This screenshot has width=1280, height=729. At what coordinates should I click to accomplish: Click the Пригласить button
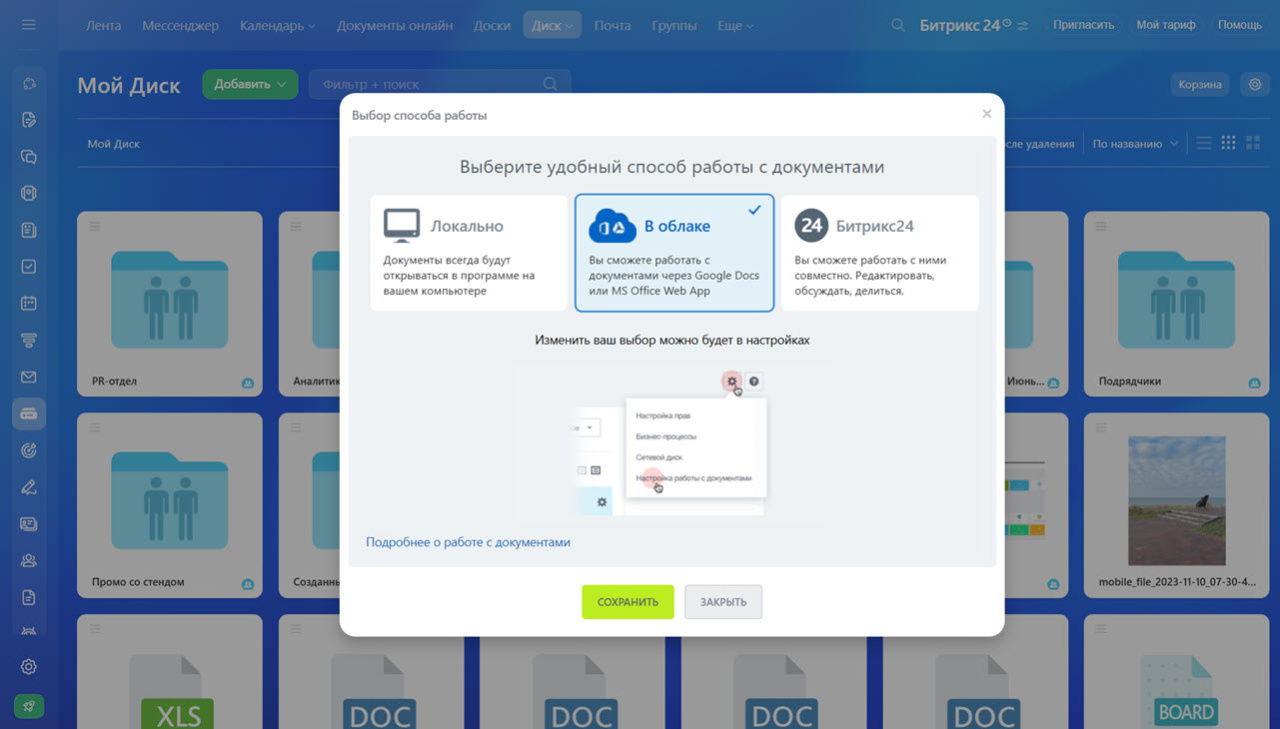[x=1083, y=25]
